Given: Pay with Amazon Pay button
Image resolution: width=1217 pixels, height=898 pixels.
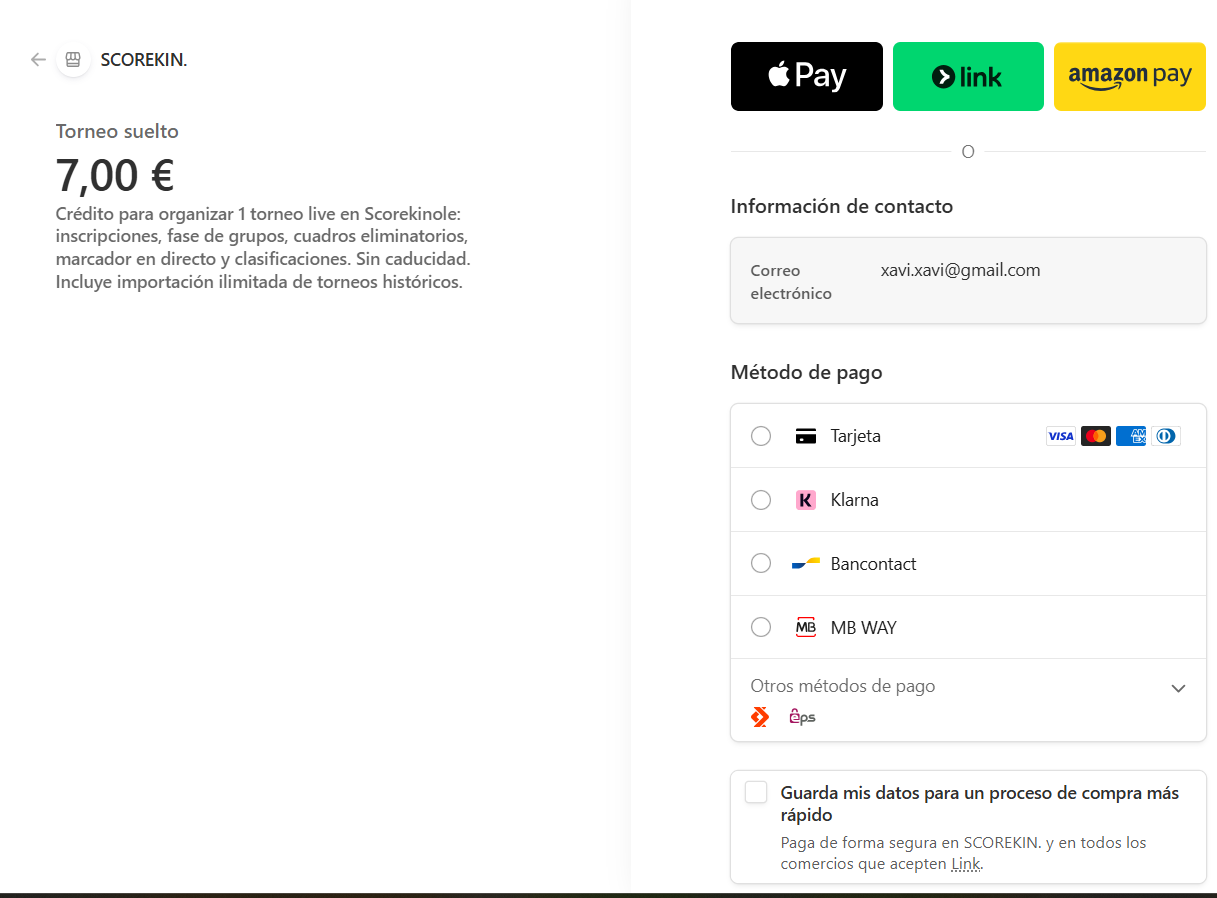Looking at the screenshot, I should coord(1130,76).
